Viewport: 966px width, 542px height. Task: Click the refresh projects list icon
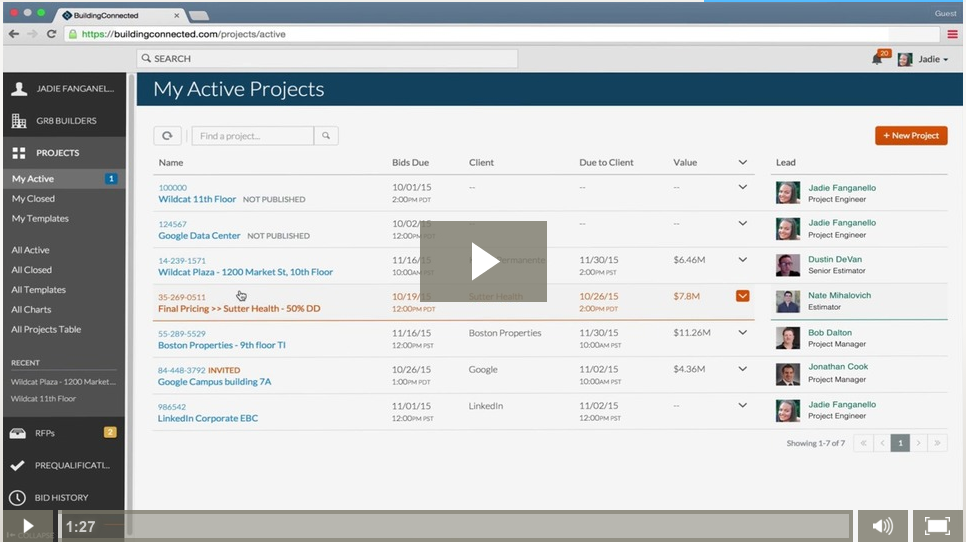pyautogui.click(x=167, y=136)
